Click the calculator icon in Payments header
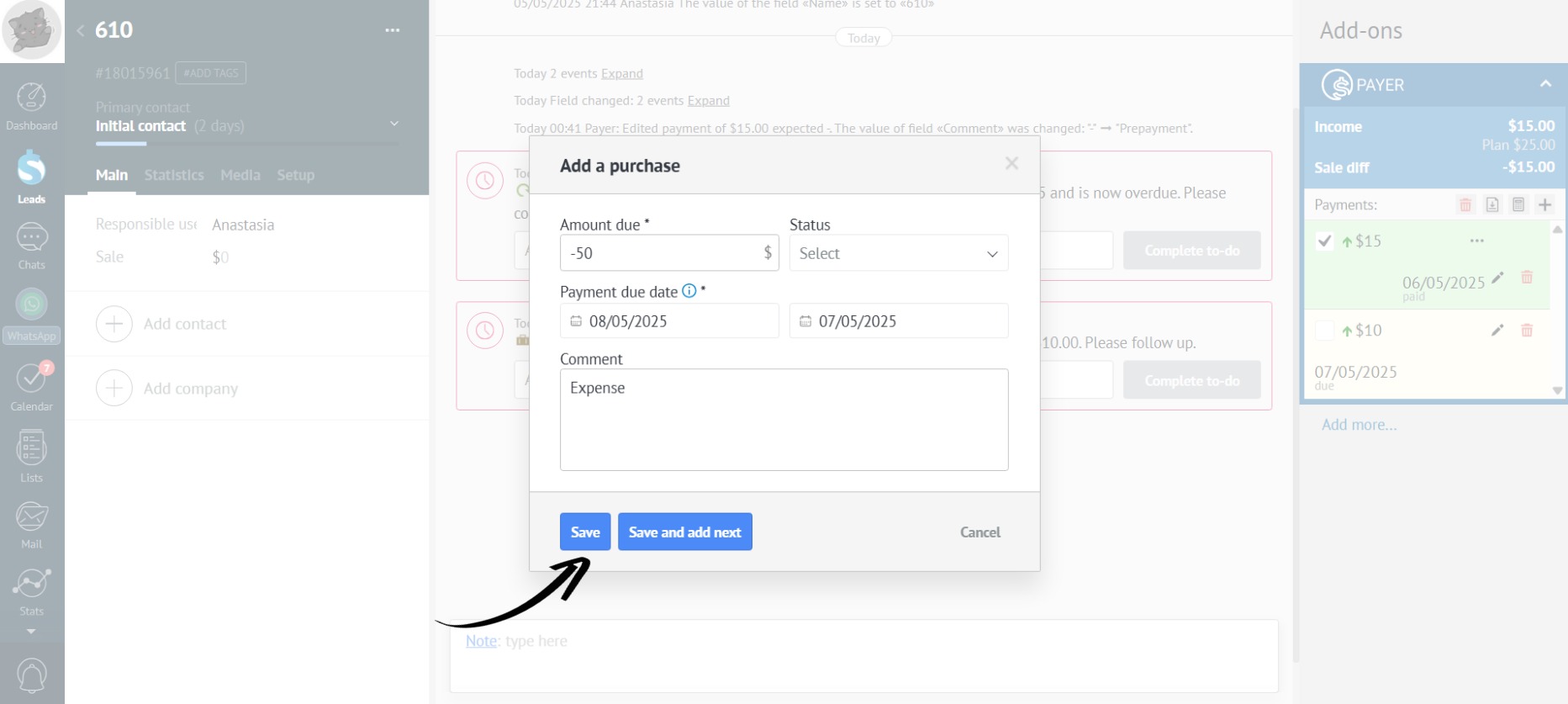Image resolution: width=1568 pixels, height=704 pixels. [1518, 204]
